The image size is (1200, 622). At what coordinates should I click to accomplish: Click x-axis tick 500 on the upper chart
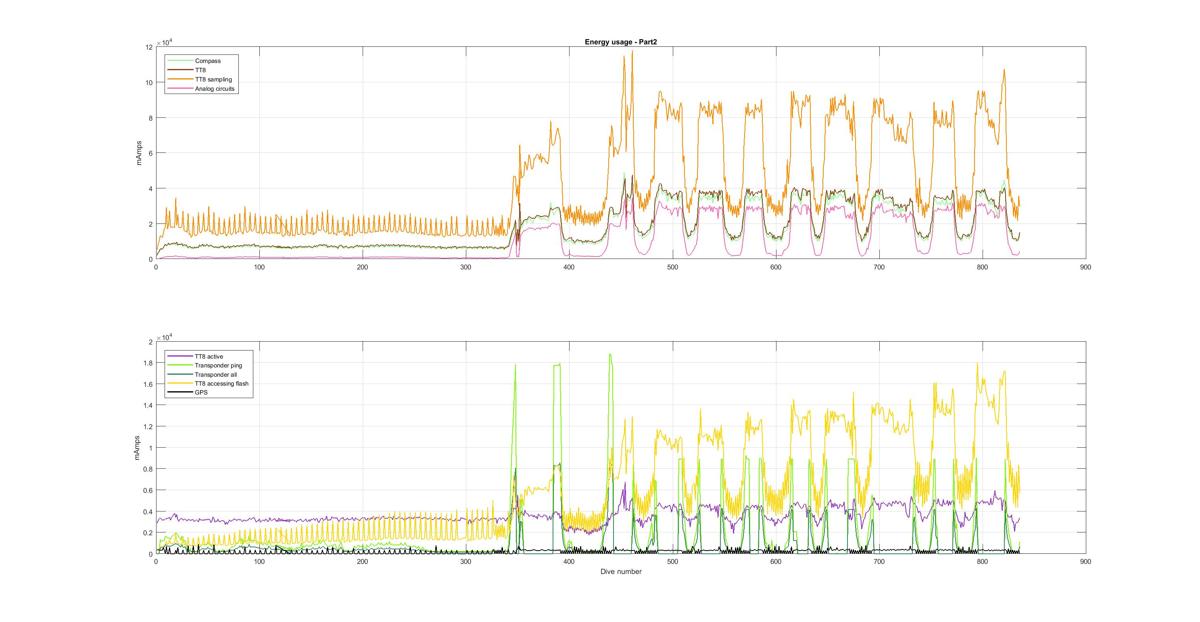[x=672, y=267]
